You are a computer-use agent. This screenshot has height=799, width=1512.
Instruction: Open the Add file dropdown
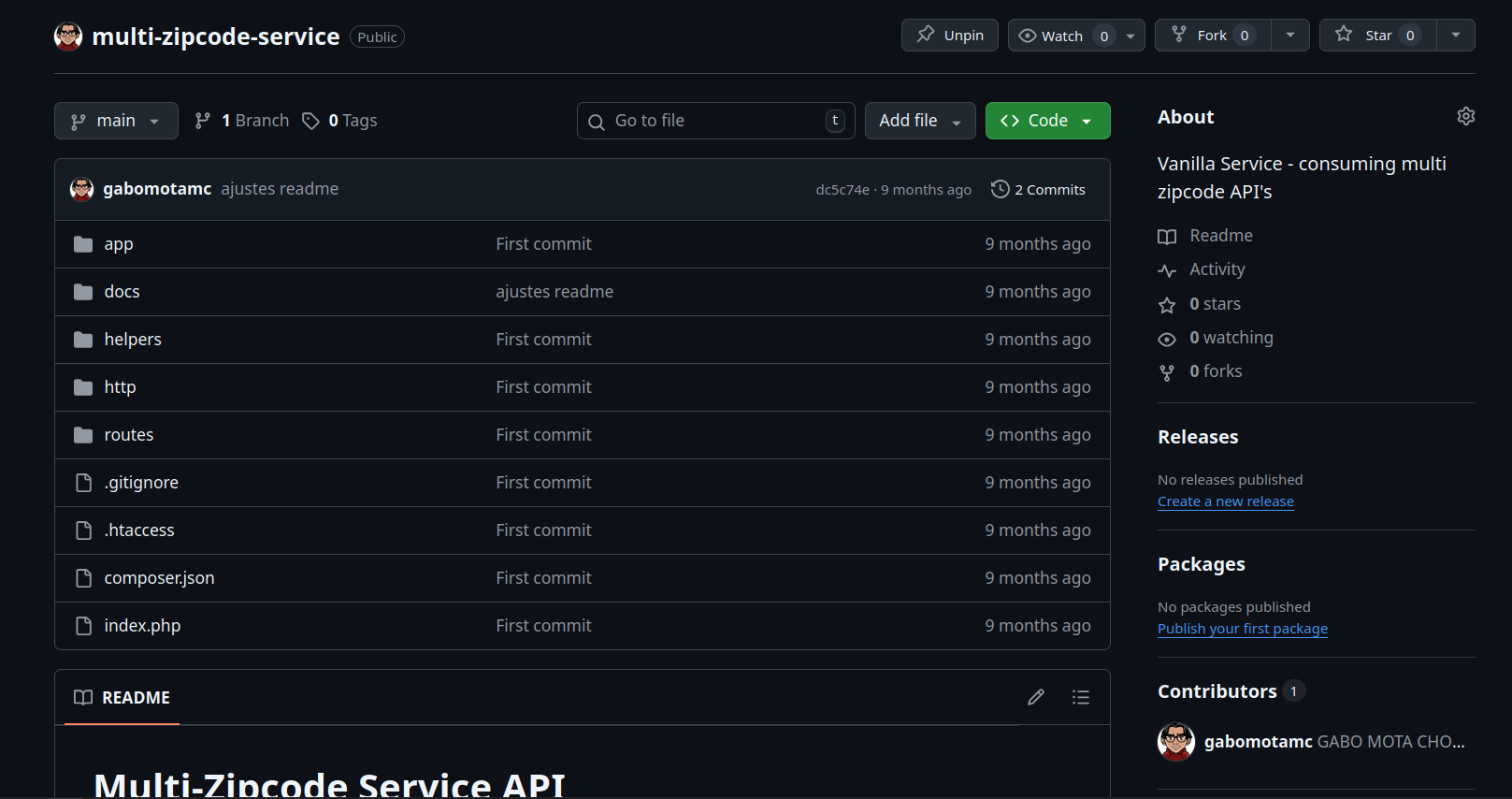[919, 121]
